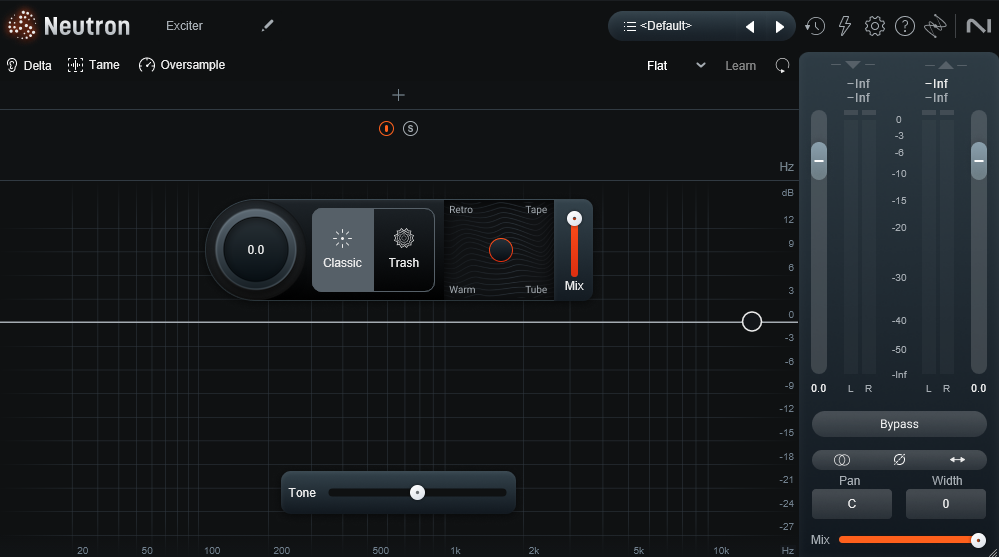Toggle the phase invert icon
The width and height of the screenshot is (999, 557).
(x=899, y=459)
